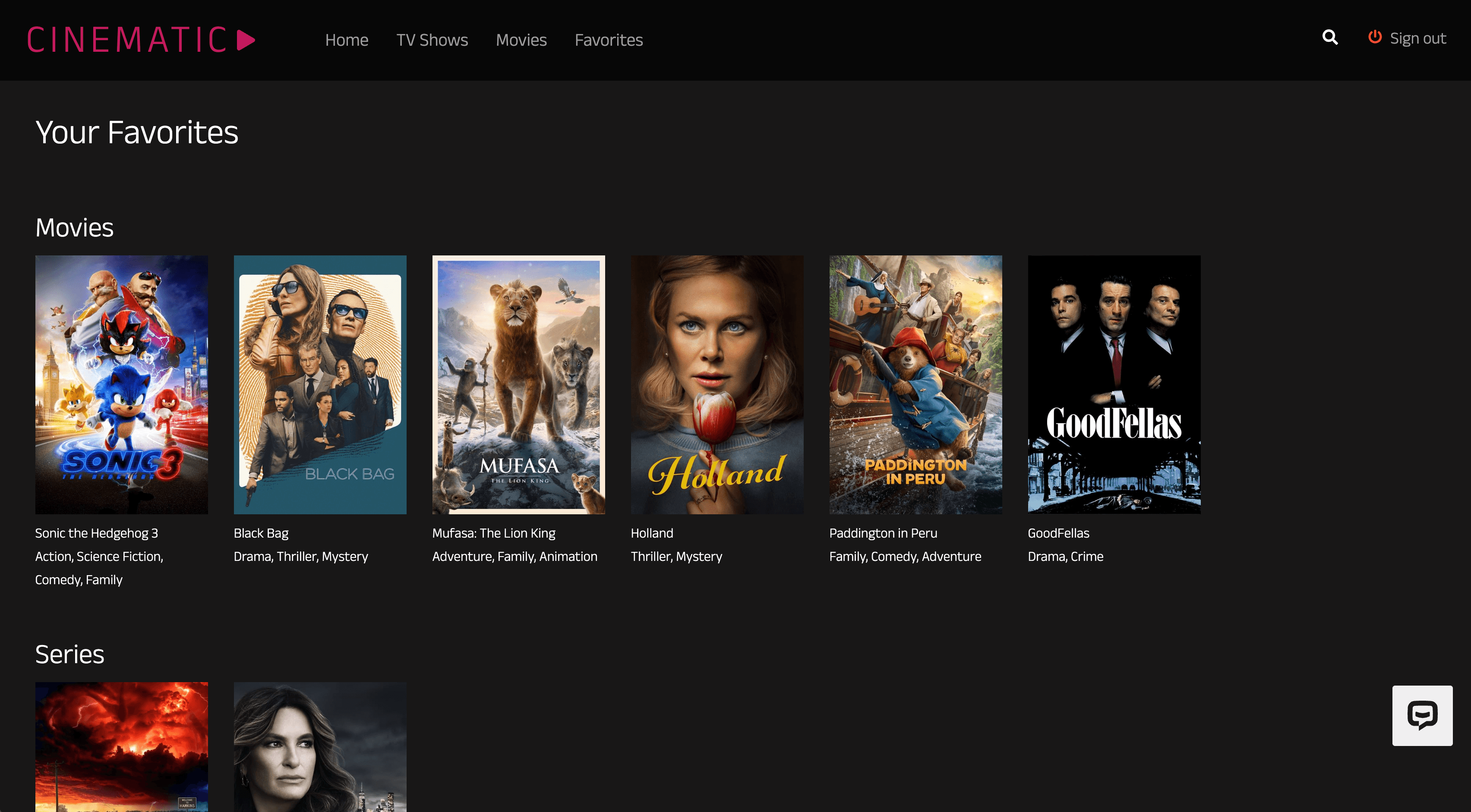Click the Drama, Crime genre text
1471x812 pixels.
(x=1066, y=556)
